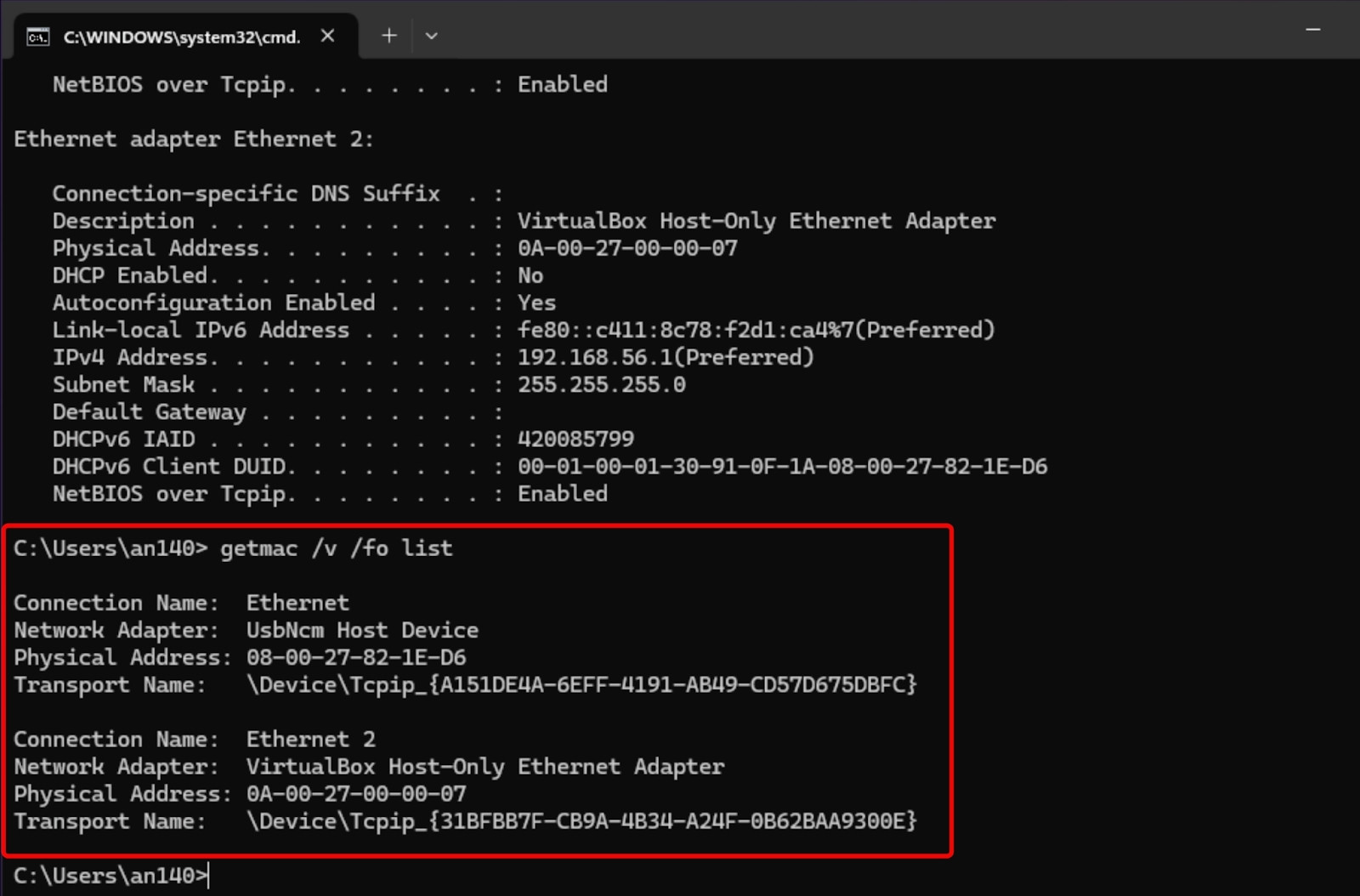This screenshot has width=1360, height=896.
Task: Click the "UsbNcm Host Device" adapter name
Action: pyautogui.click(x=362, y=630)
